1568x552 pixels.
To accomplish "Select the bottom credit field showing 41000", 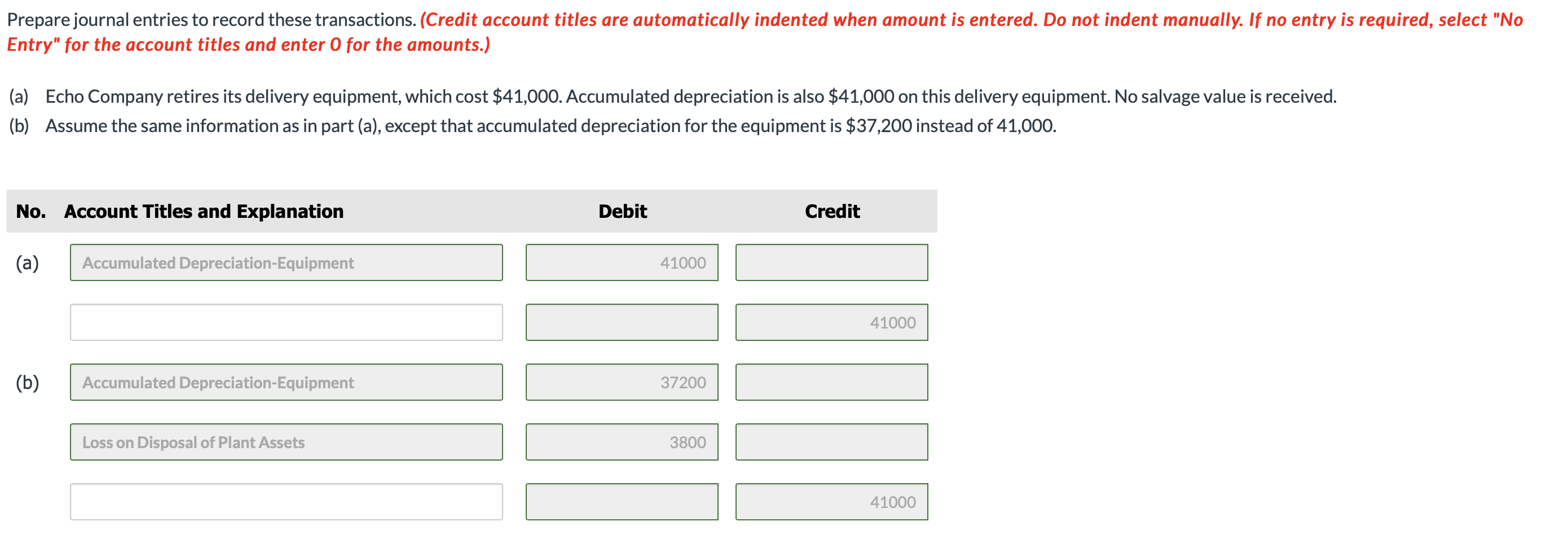I will point(831,501).
